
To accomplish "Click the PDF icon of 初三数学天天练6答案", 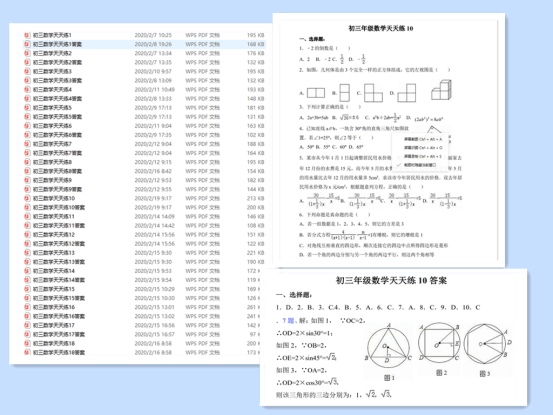I will click(x=27, y=135).
